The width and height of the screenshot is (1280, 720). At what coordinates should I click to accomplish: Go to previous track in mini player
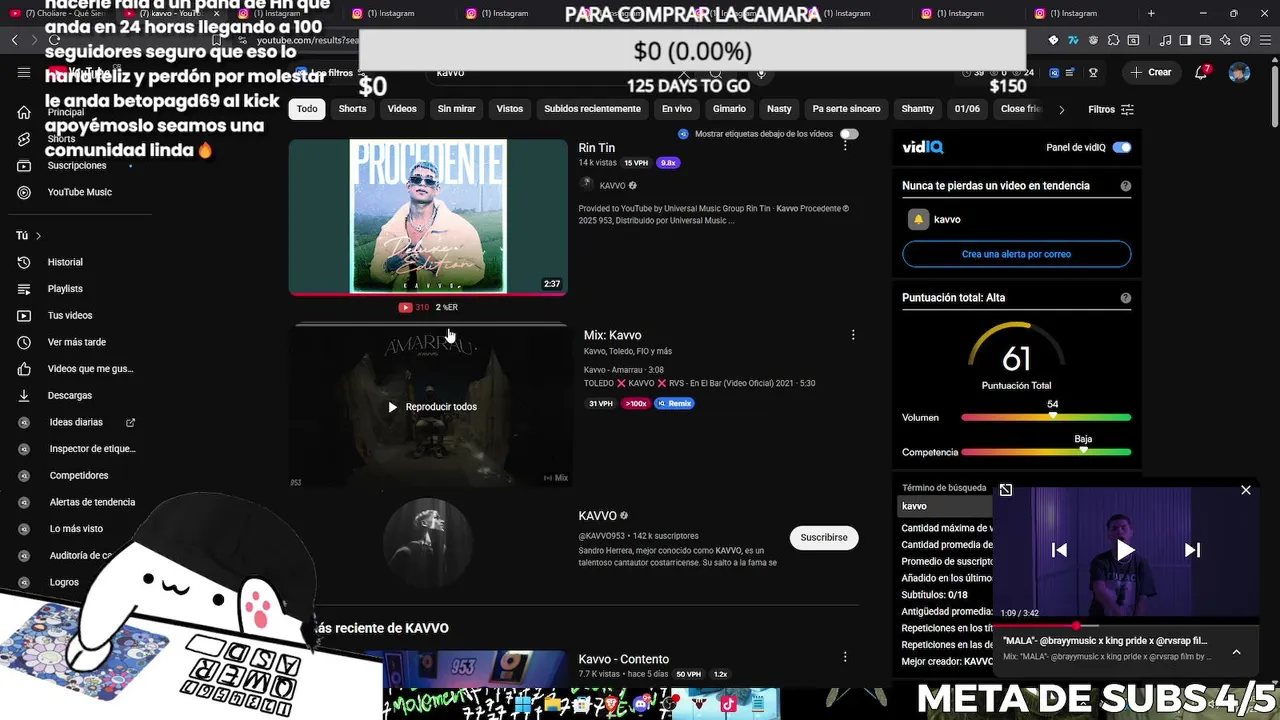click(x=1059, y=550)
